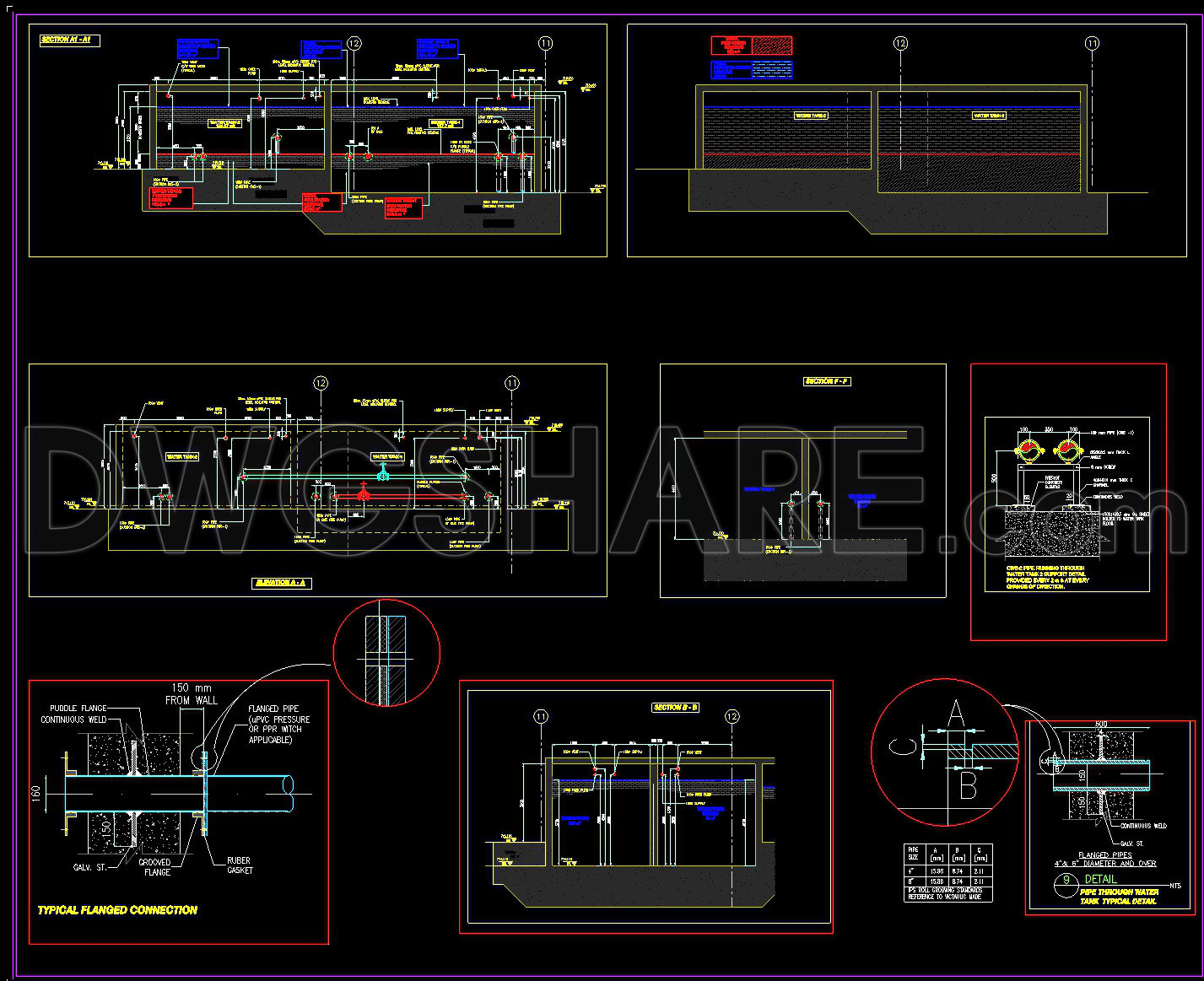Select the 'CONTINUOUS WELD' label in flanged connection detail
This screenshot has width=1204, height=981.
[74, 720]
